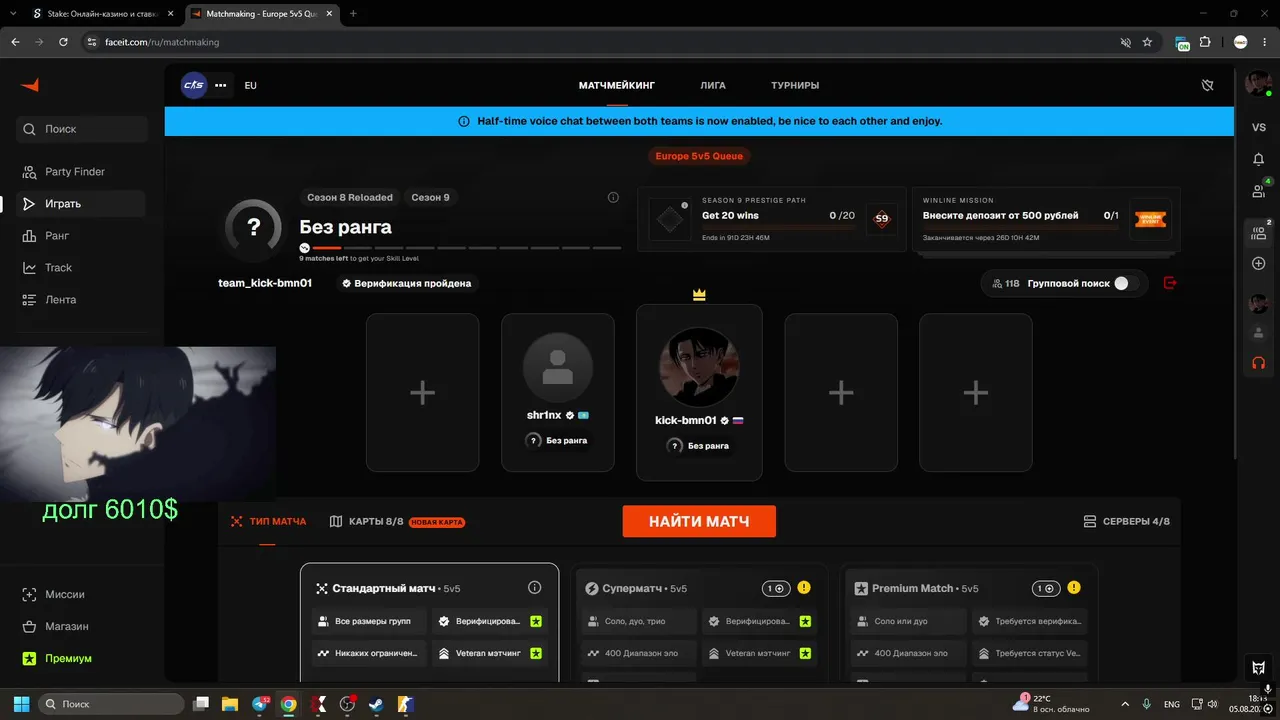Viewport: 1280px width, 720px height.
Task: Click the Europe 5v5 Queue label
Action: (699, 156)
